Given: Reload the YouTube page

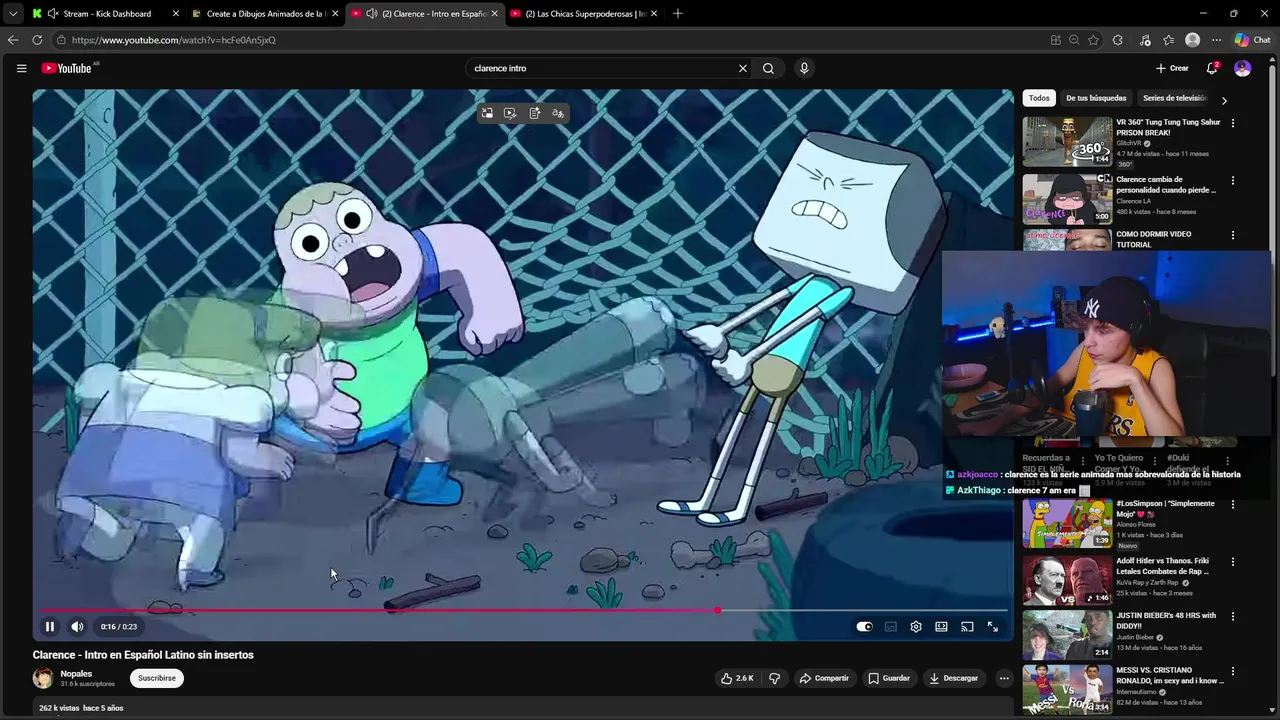Looking at the screenshot, I should tap(37, 40).
